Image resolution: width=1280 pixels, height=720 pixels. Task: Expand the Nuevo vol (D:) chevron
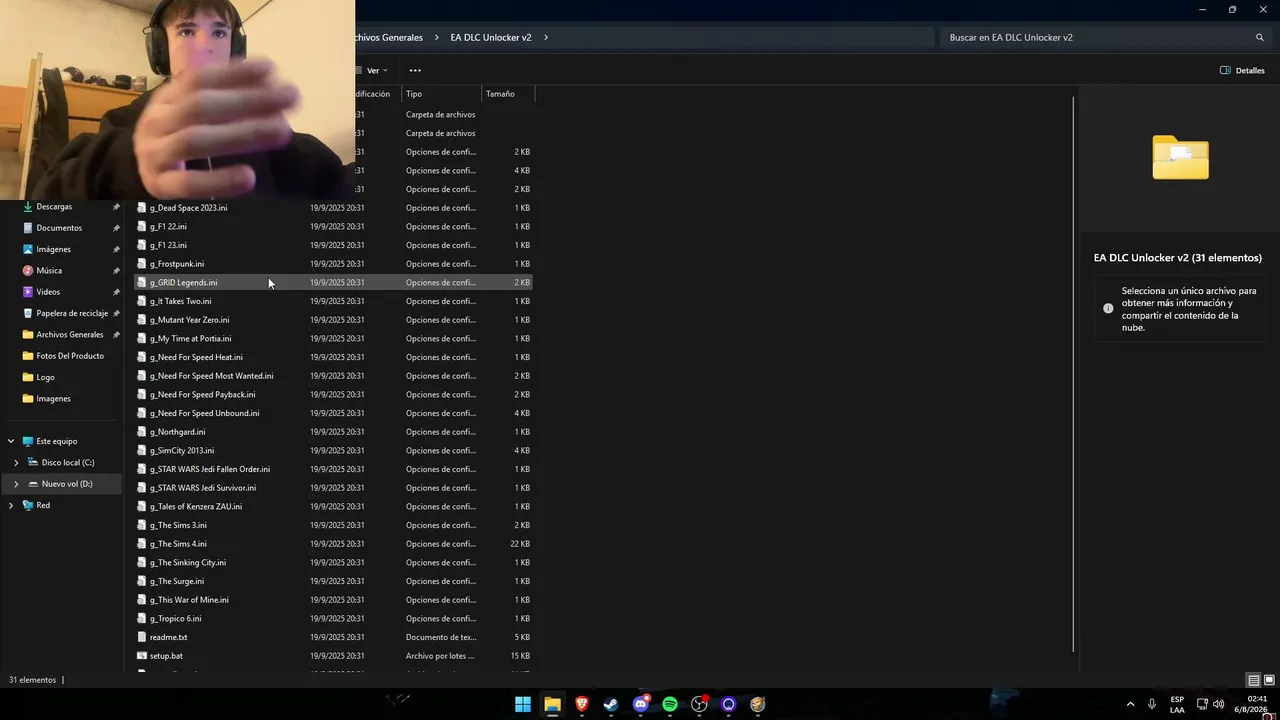[x=16, y=484]
